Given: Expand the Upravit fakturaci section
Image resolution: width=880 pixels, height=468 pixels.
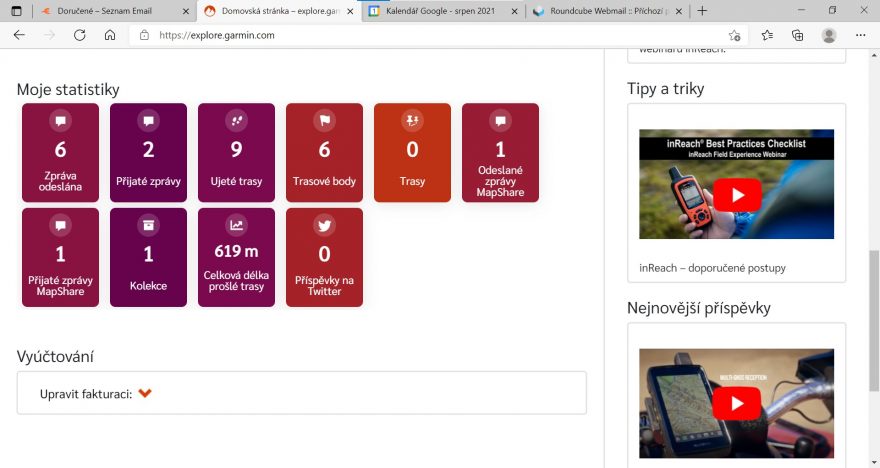Looking at the screenshot, I should coord(145,393).
